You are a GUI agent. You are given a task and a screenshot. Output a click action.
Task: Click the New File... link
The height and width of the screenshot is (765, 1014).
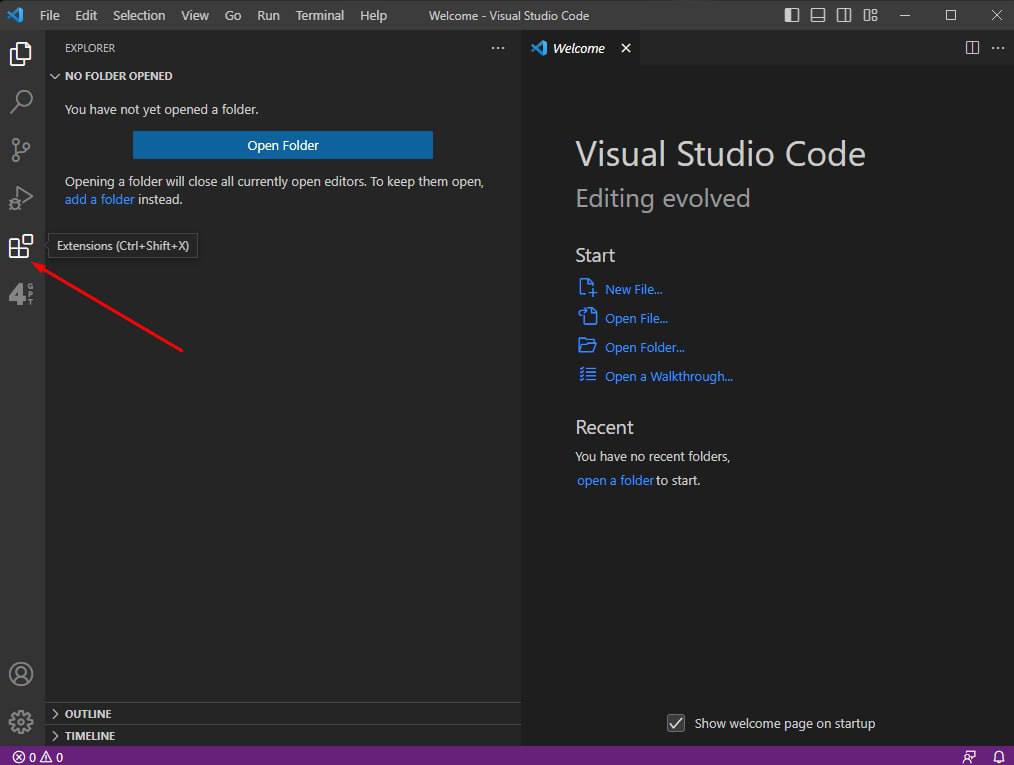[634, 290]
